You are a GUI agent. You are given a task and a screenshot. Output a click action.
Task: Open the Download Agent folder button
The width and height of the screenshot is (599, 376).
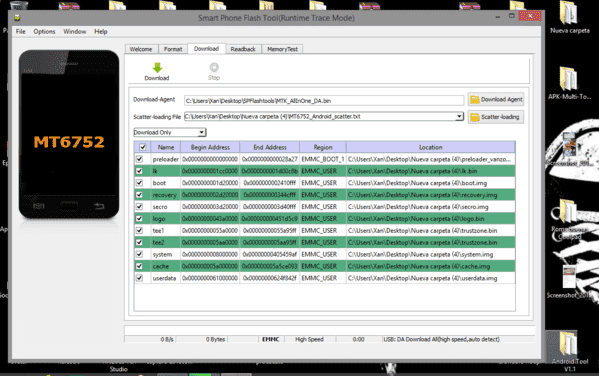[x=496, y=99]
